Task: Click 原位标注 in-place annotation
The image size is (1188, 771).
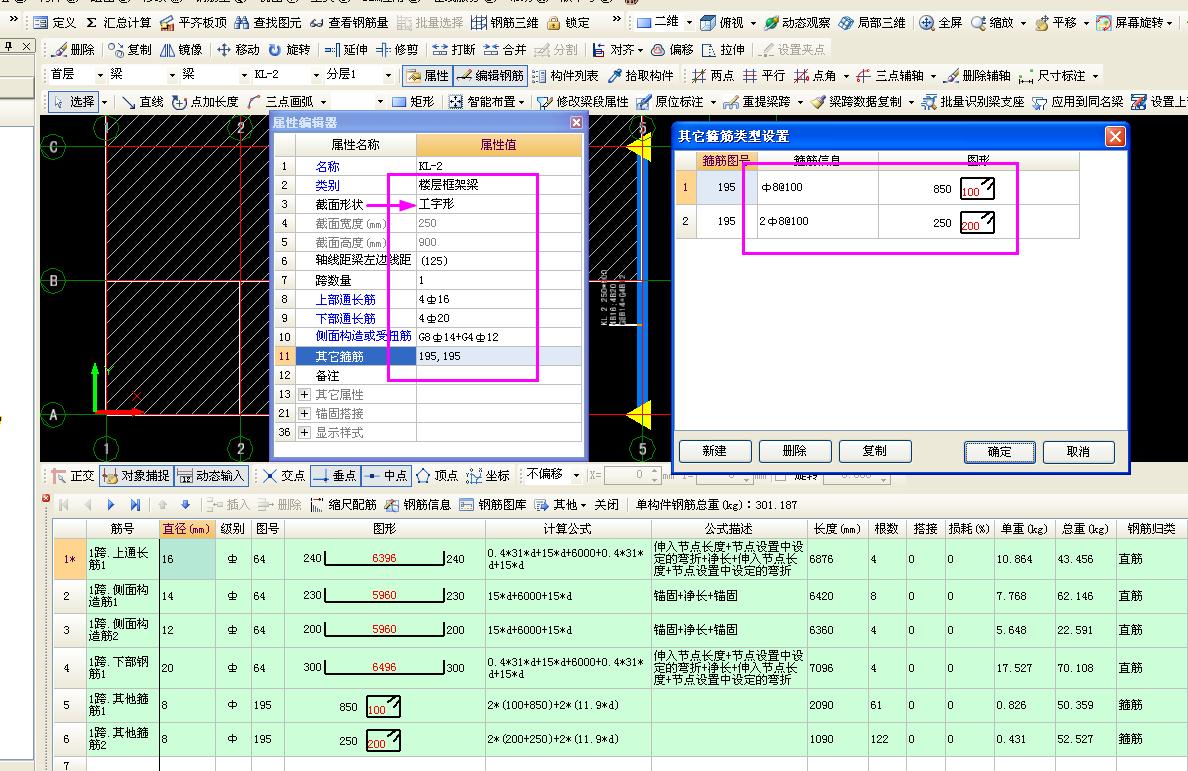Action: 671,101
